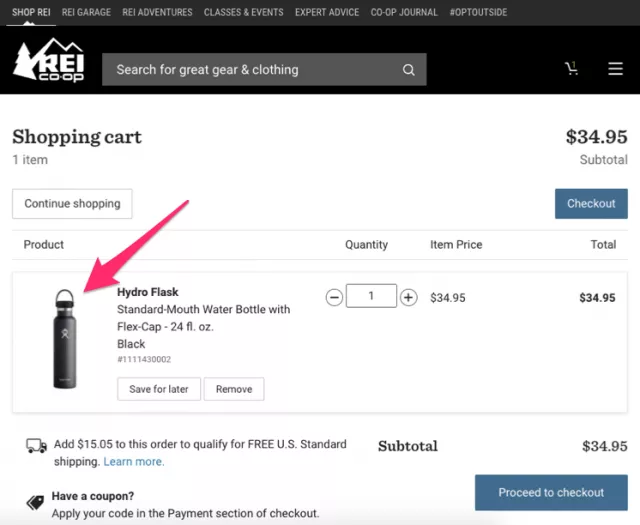Remove the Hydro Flask from cart
The width and height of the screenshot is (640, 525).
(234, 389)
